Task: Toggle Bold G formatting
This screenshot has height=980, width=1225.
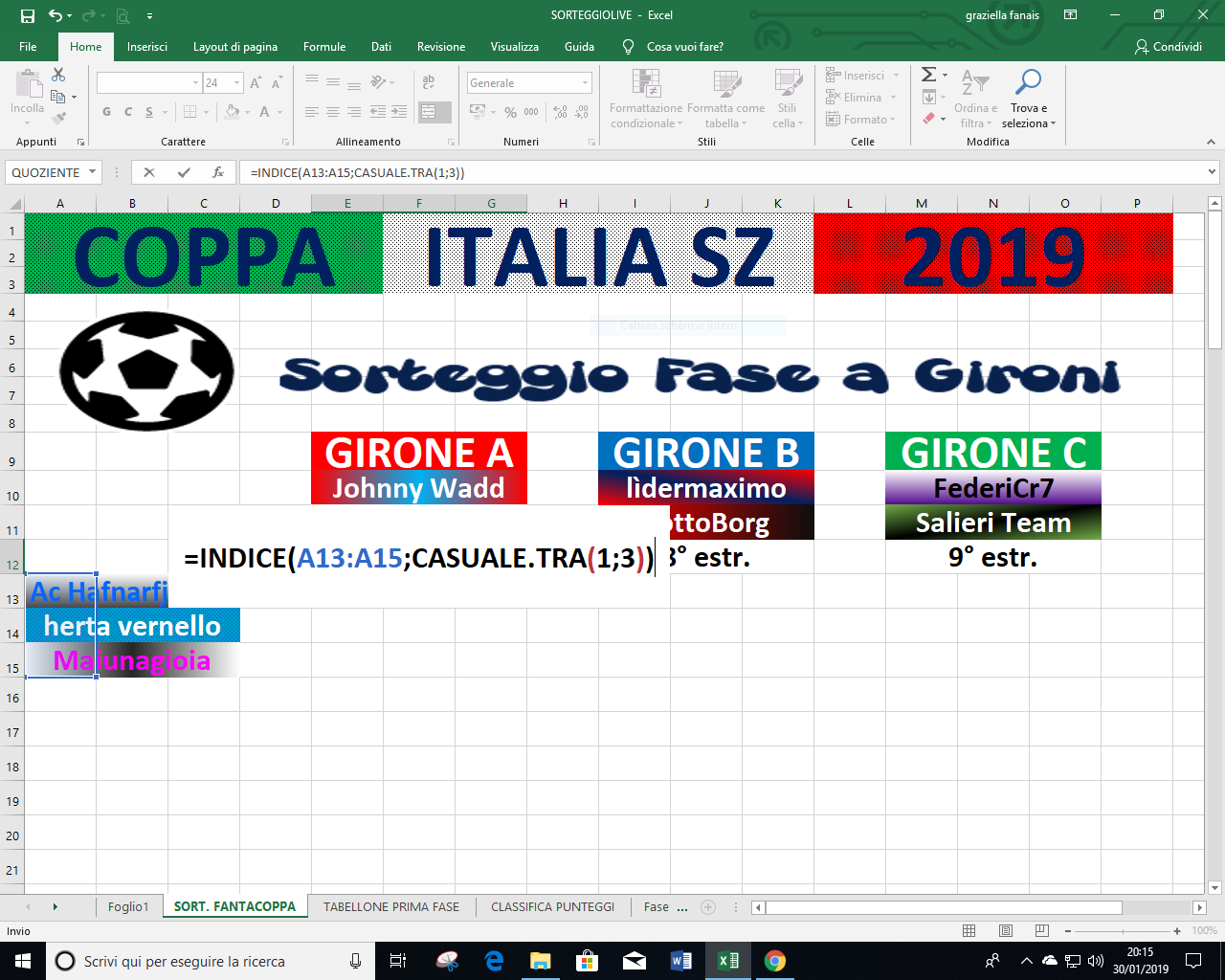Action: [106, 112]
